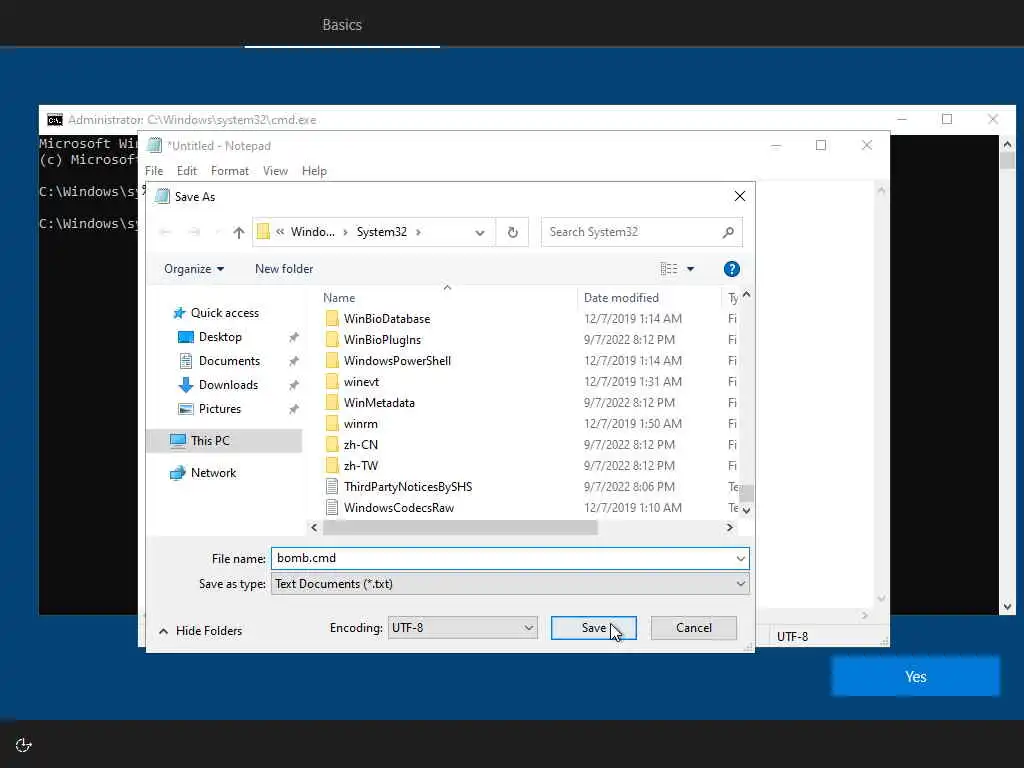Open Notepad Format menu
The image size is (1024, 768).
230,171
